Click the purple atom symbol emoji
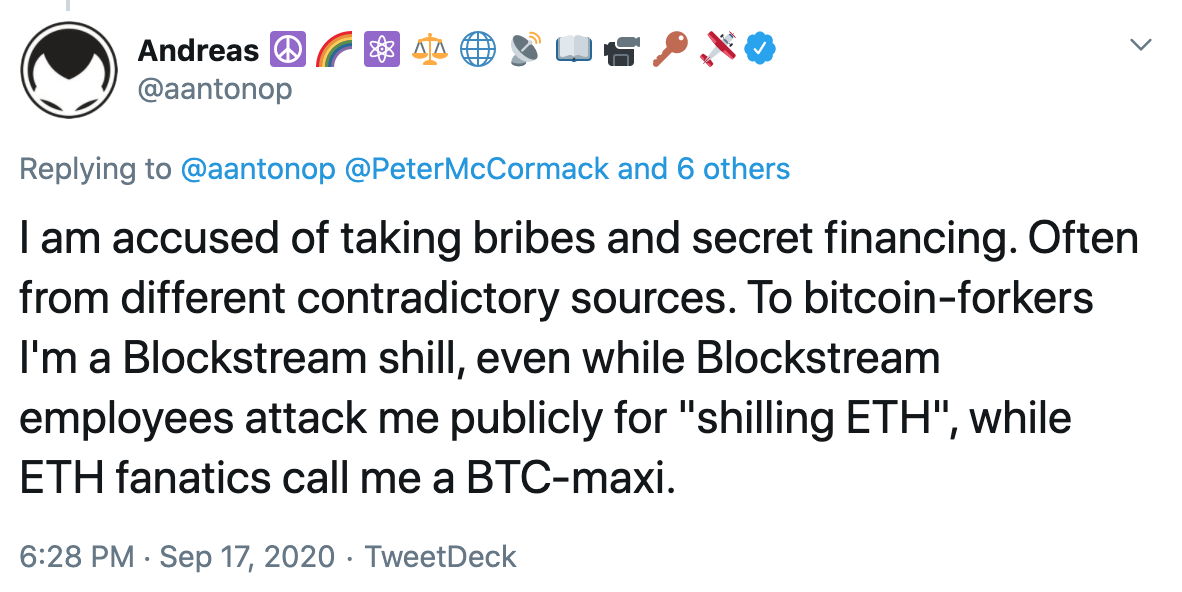Image resolution: width=1182 pixels, height=592 pixels. coord(382,50)
